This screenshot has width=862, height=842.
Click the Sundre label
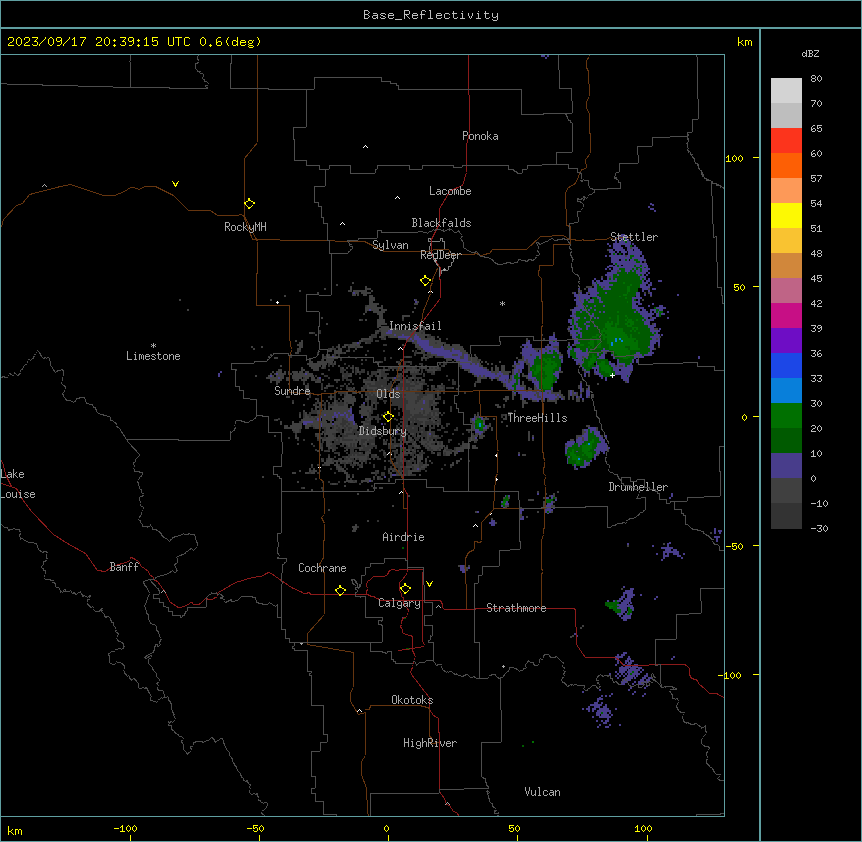pos(292,391)
